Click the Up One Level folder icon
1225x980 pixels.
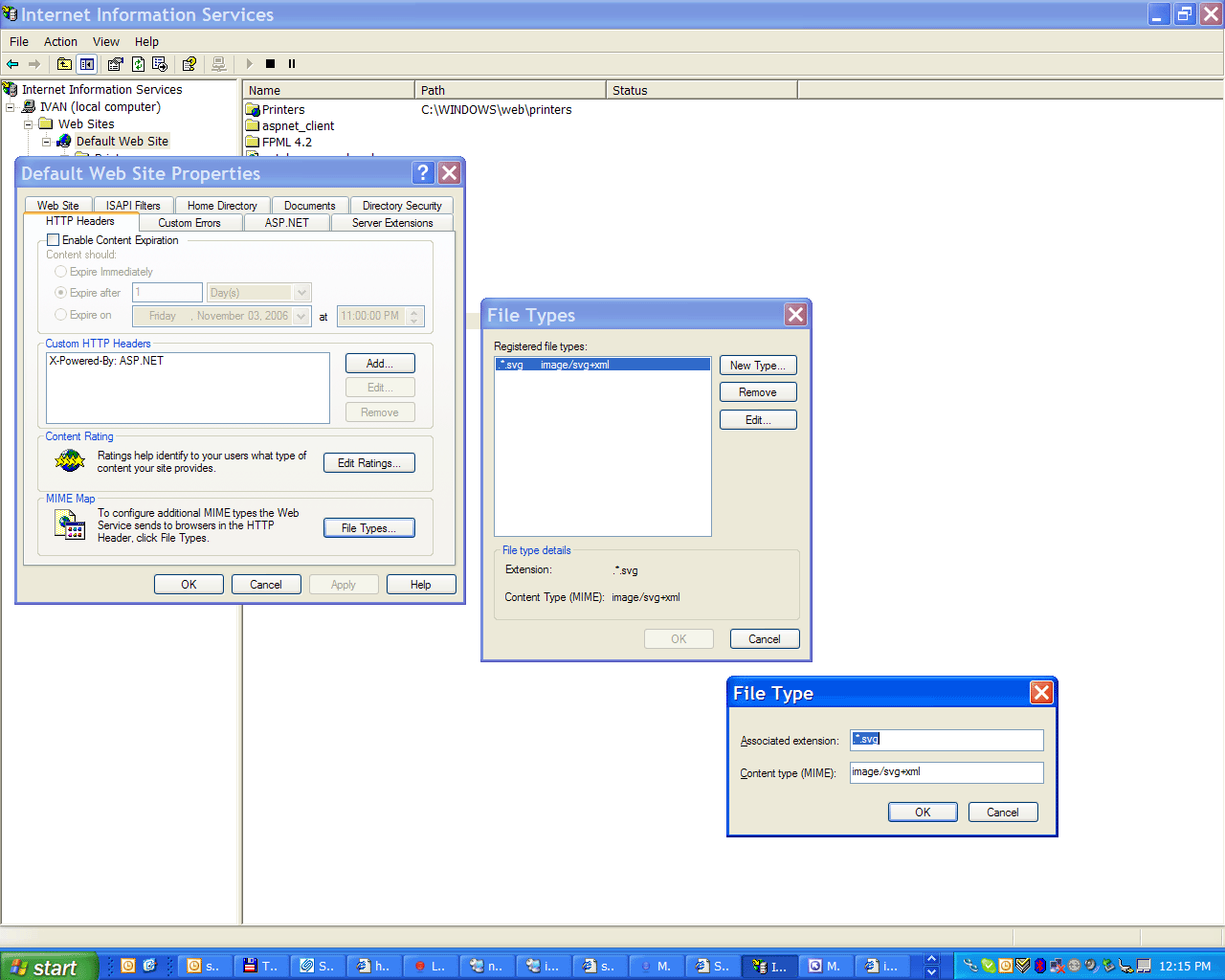64,64
